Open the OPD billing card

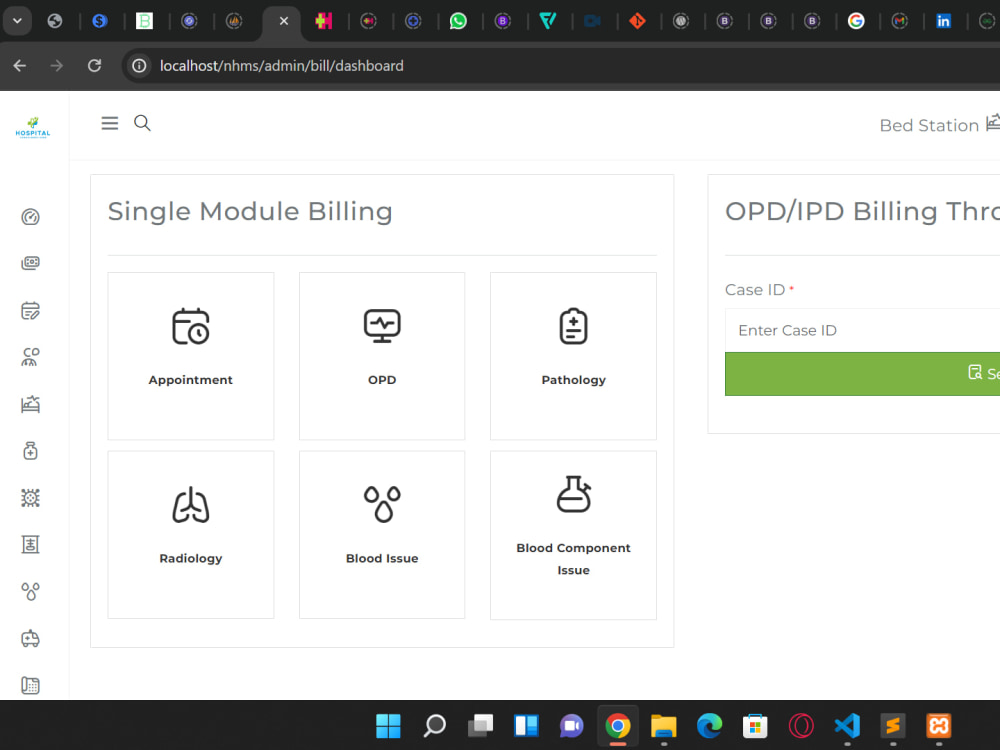click(x=382, y=356)
